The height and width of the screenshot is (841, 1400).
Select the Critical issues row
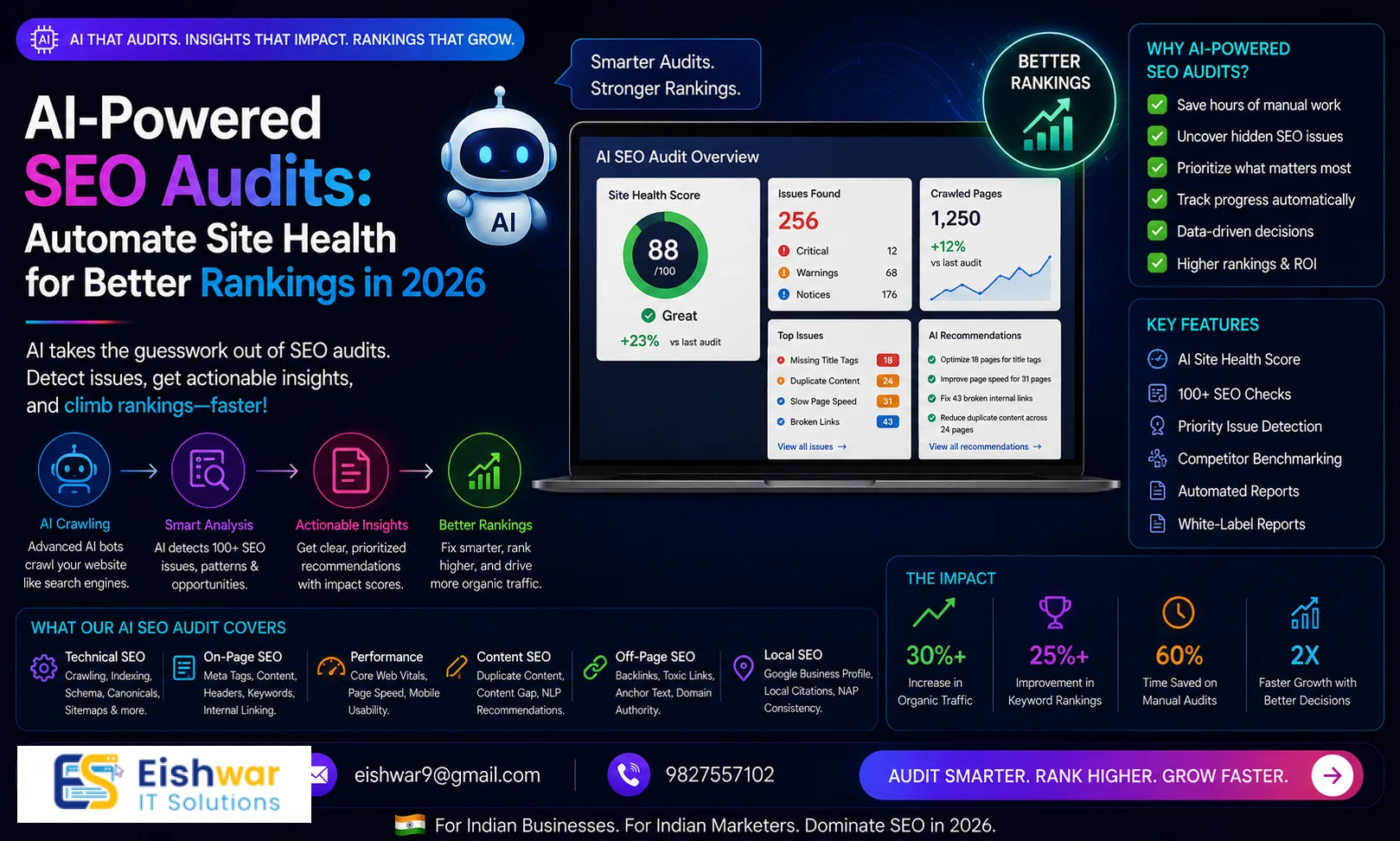838,251
